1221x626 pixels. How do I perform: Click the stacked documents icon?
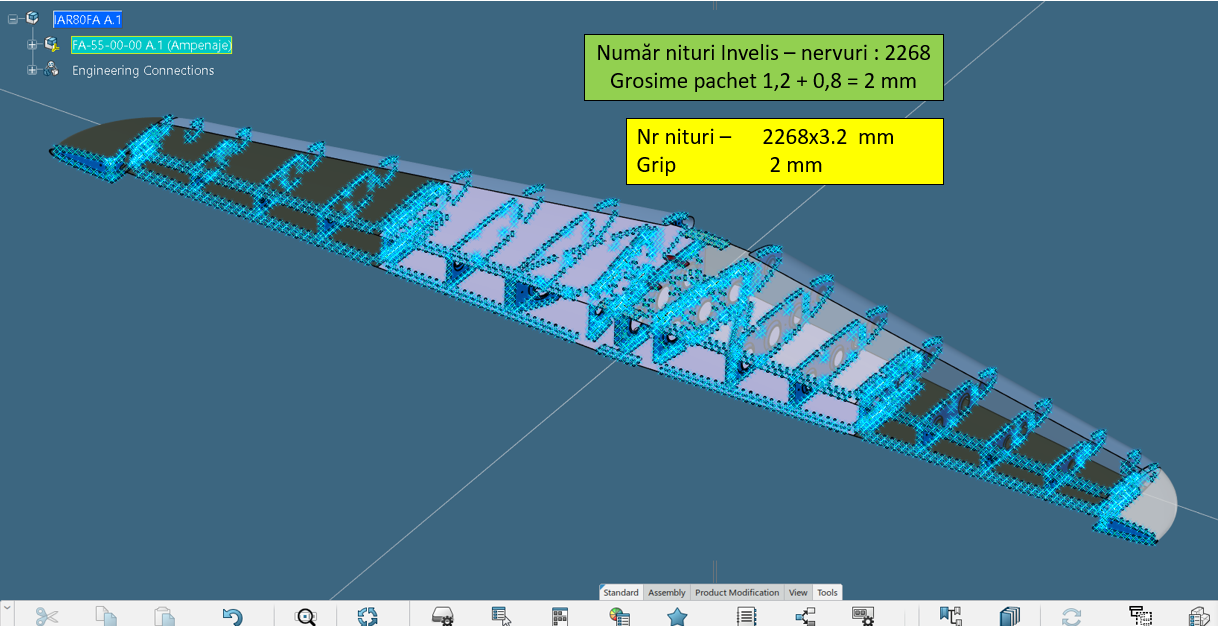1010,616
